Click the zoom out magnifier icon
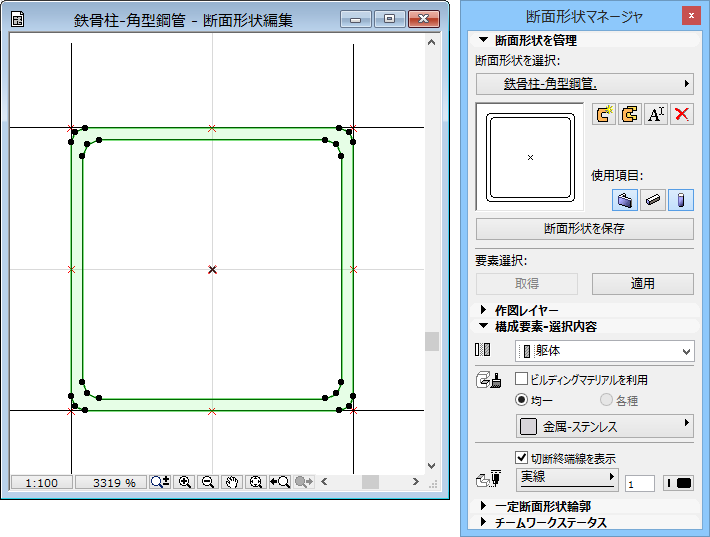This screenshot has width=710, height=537. [x=208, y=482]
